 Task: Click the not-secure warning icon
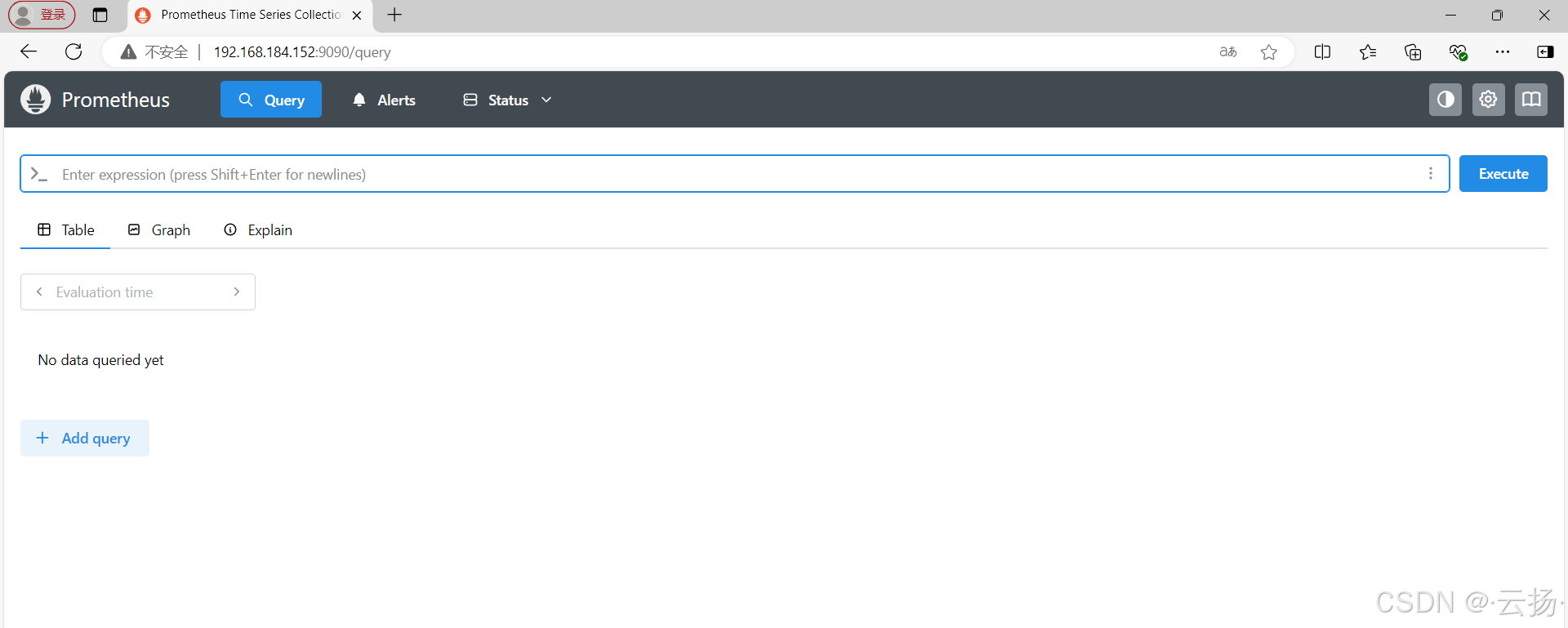click(x=128, y=52)
